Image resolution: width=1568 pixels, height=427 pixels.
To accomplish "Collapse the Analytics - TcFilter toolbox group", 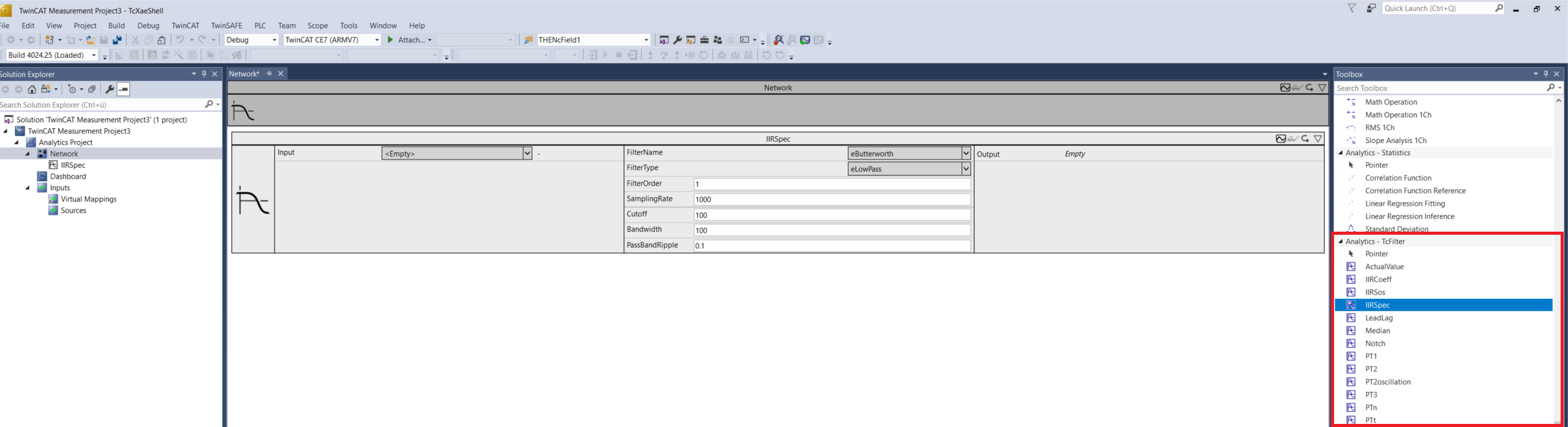I will pyautogui.click(x=1341, y=242).
